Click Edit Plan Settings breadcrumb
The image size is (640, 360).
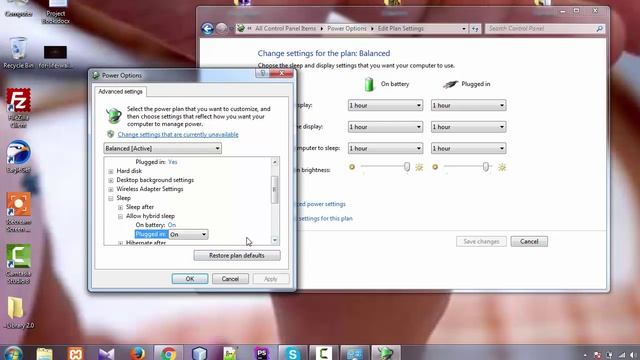(400, 29)
